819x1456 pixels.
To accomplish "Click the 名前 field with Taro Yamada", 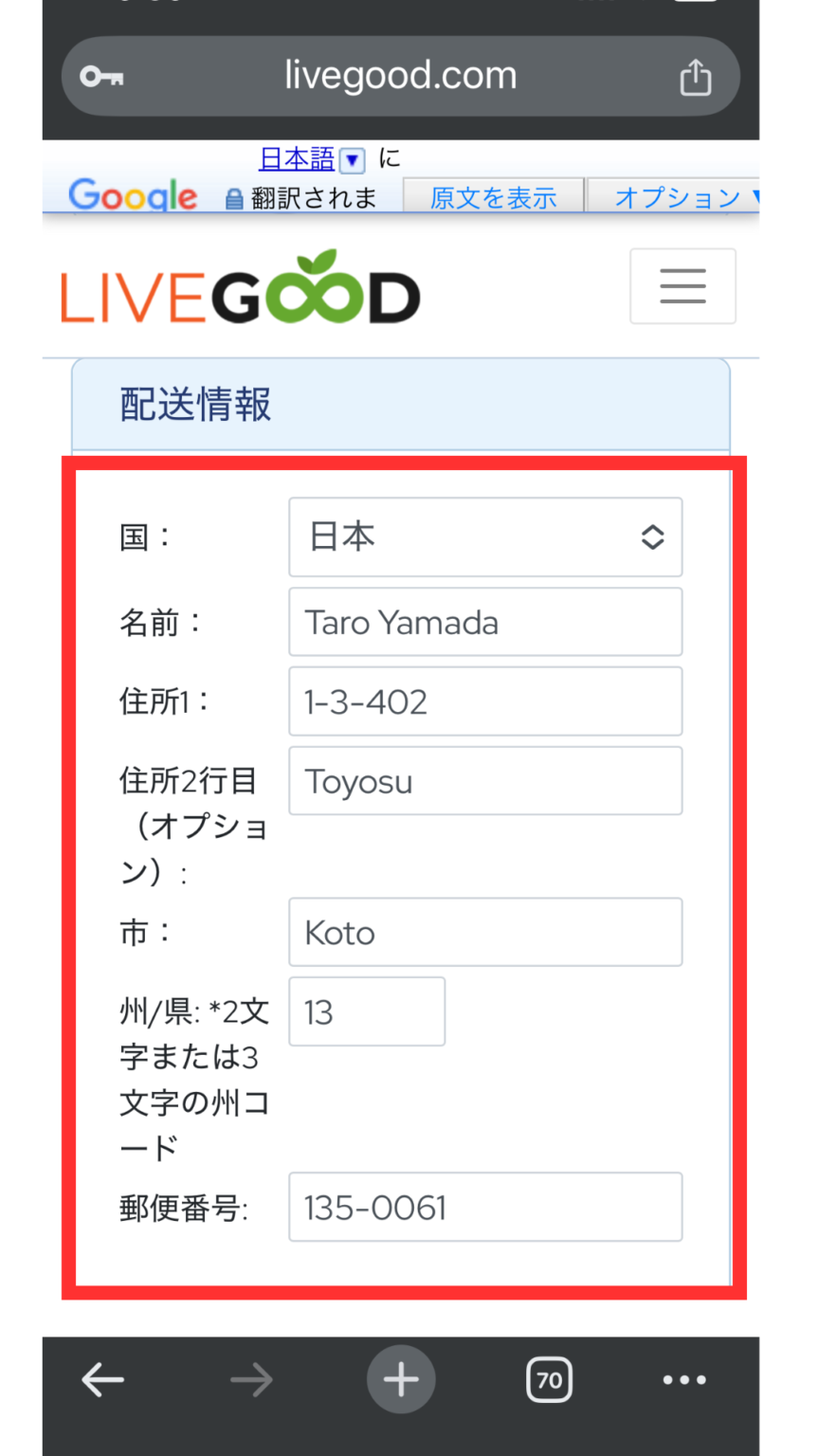I will point(485,622).
